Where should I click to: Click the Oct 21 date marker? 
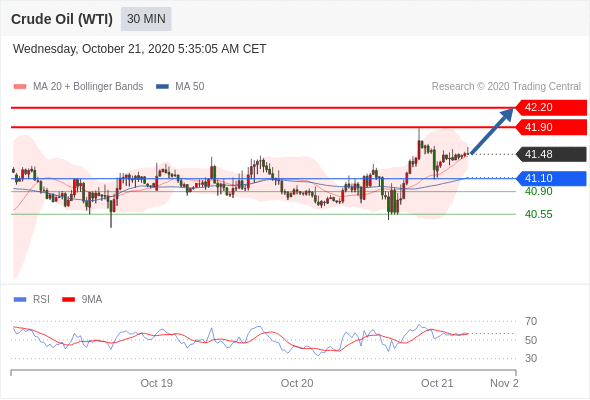[437, 383]
